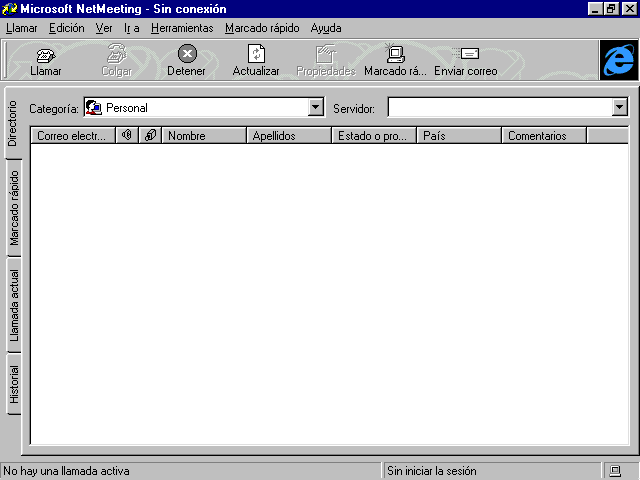640x480 pixels.
Task: Switch to the Directorio side tab
Action: [13, 123]
